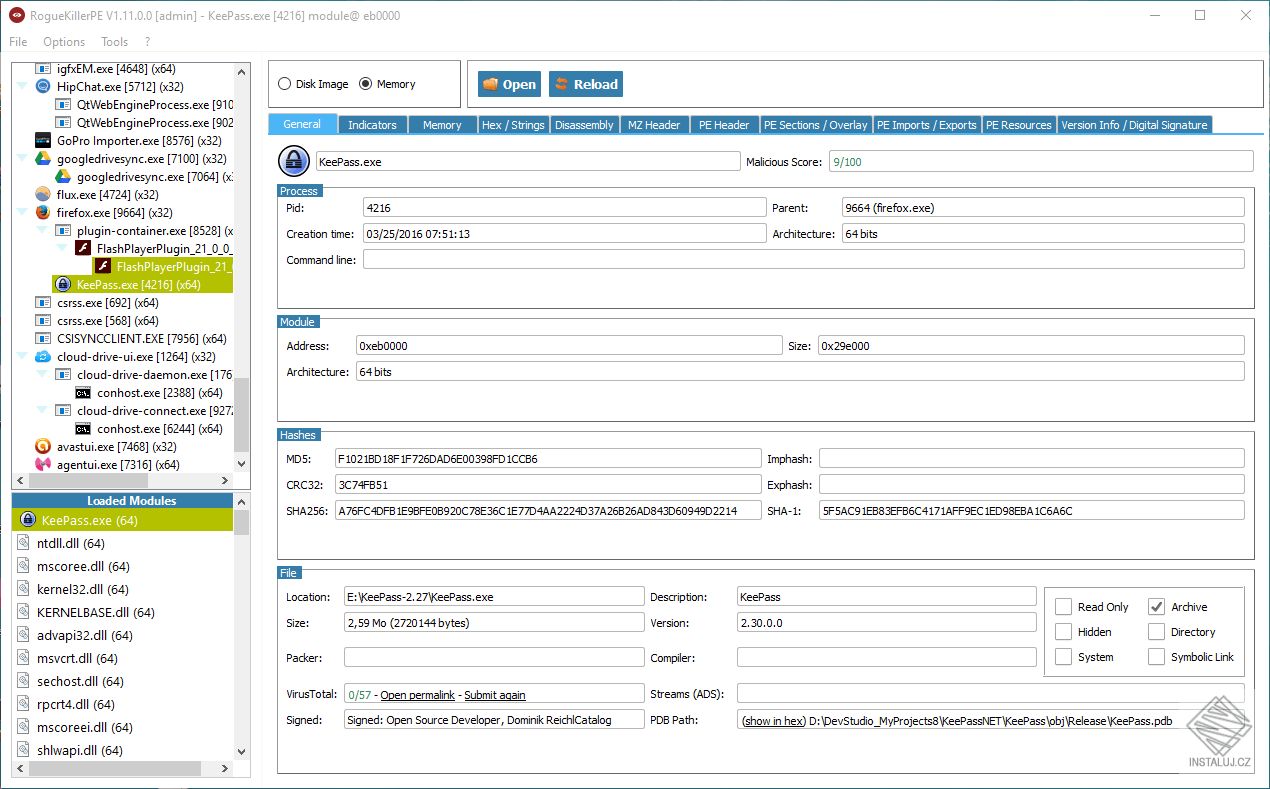Switch to the Disassembly tab

click(x=584, y=125)
